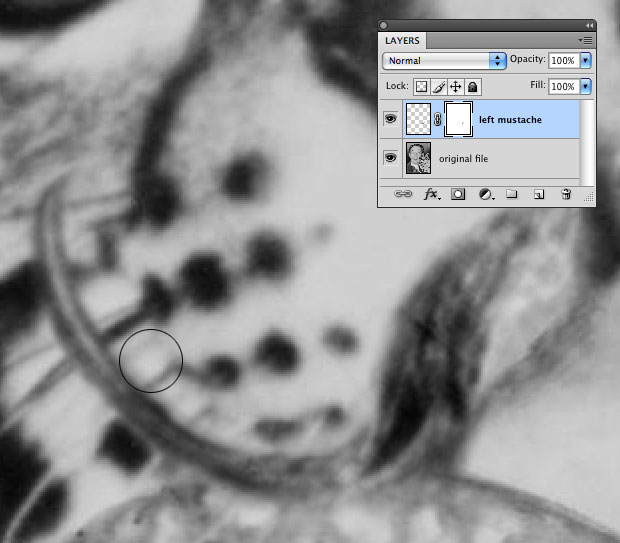Click chain link between layer and mask
620x543 pixels.
(437, 120)
